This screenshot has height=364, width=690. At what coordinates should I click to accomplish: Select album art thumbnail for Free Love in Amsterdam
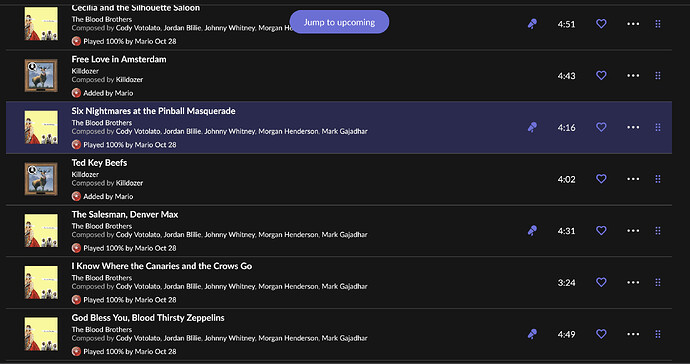coord(41,76)
